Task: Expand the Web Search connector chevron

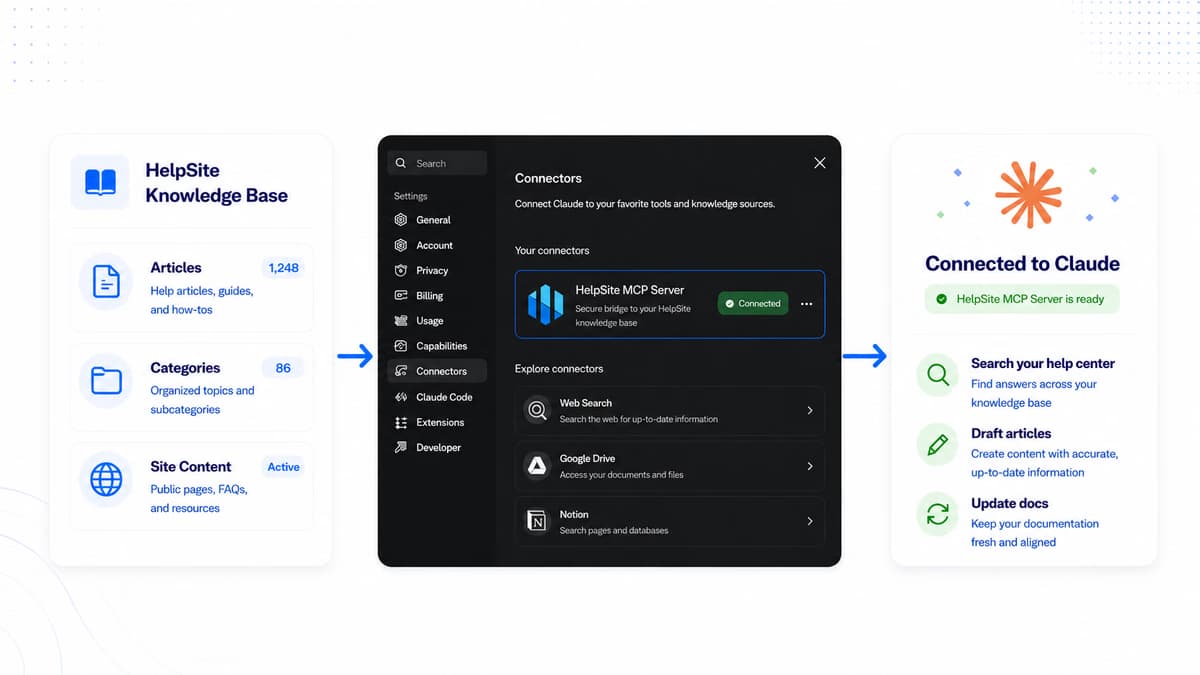Action: [x=810, y=410]
